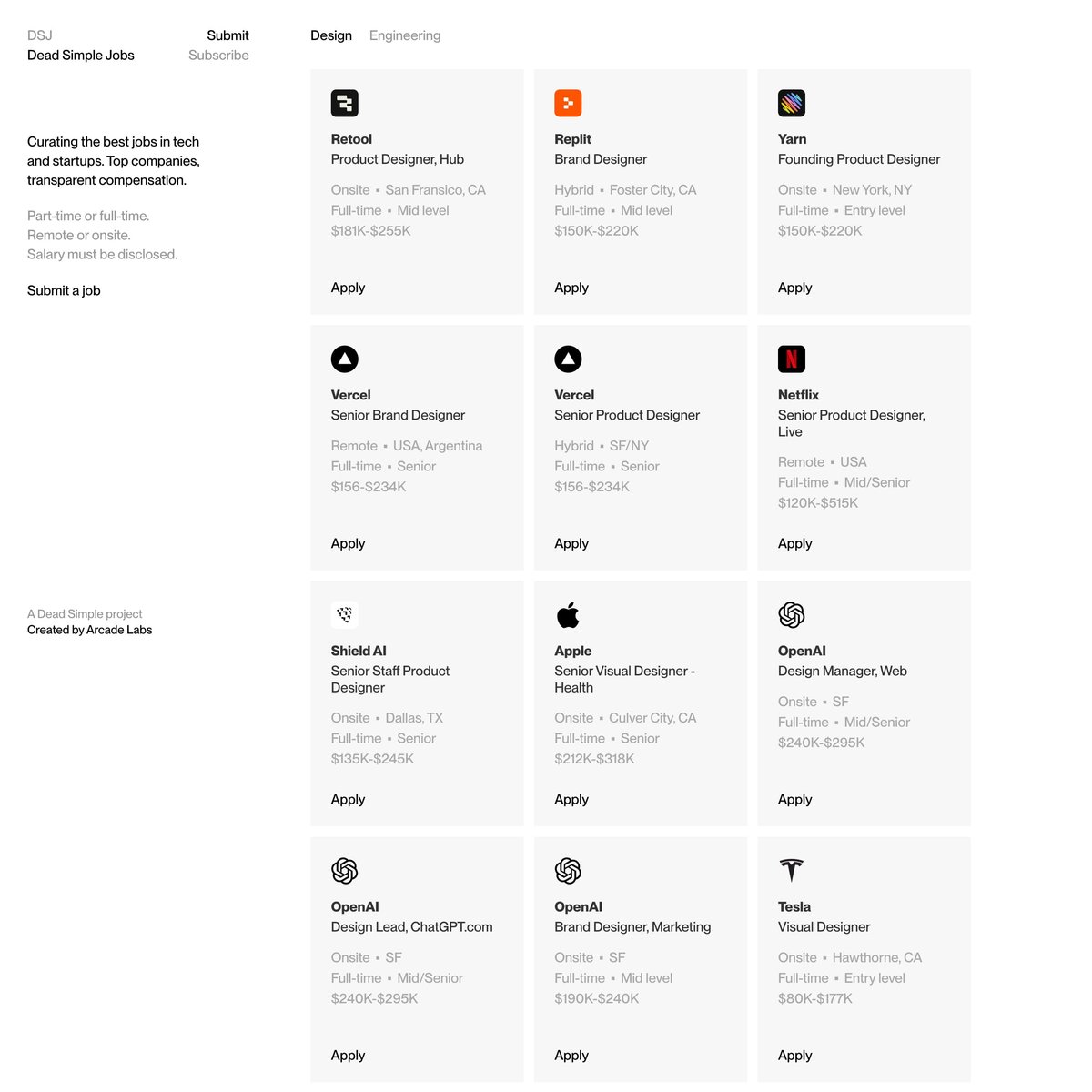The image size is (1092, 1092).
Task: Click Vercel logo on Senior Brand Designer card
Action: [x=344, y=359]
